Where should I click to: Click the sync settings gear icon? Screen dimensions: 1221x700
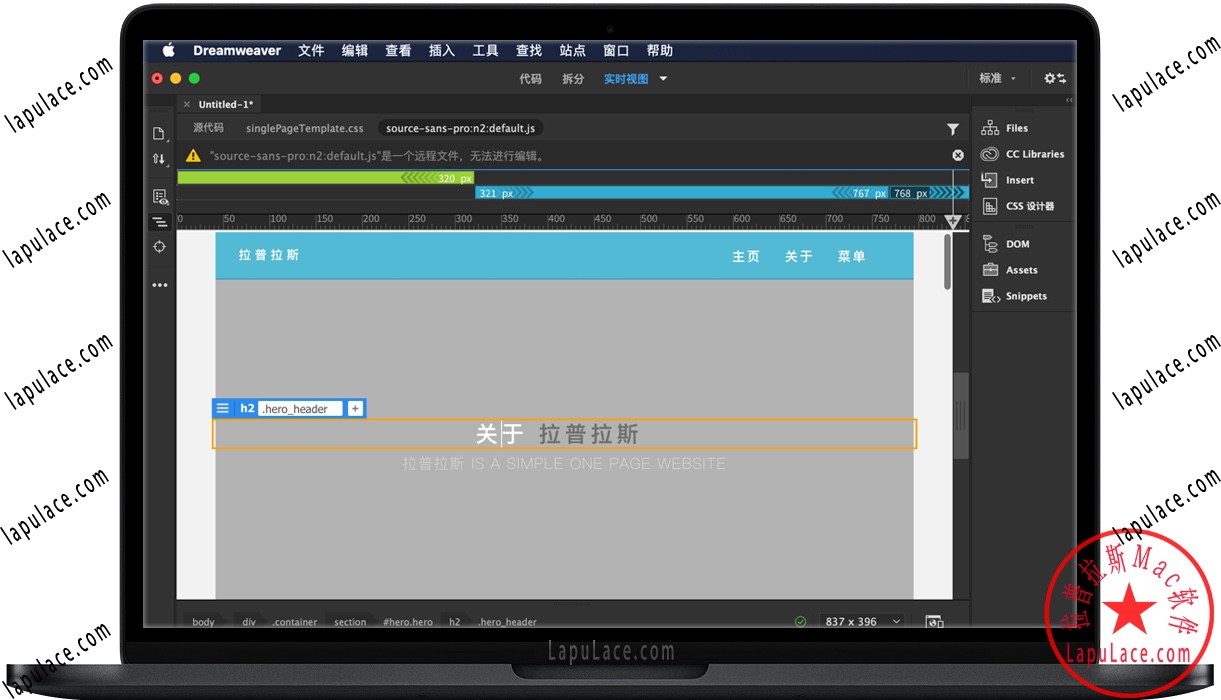1054,78
